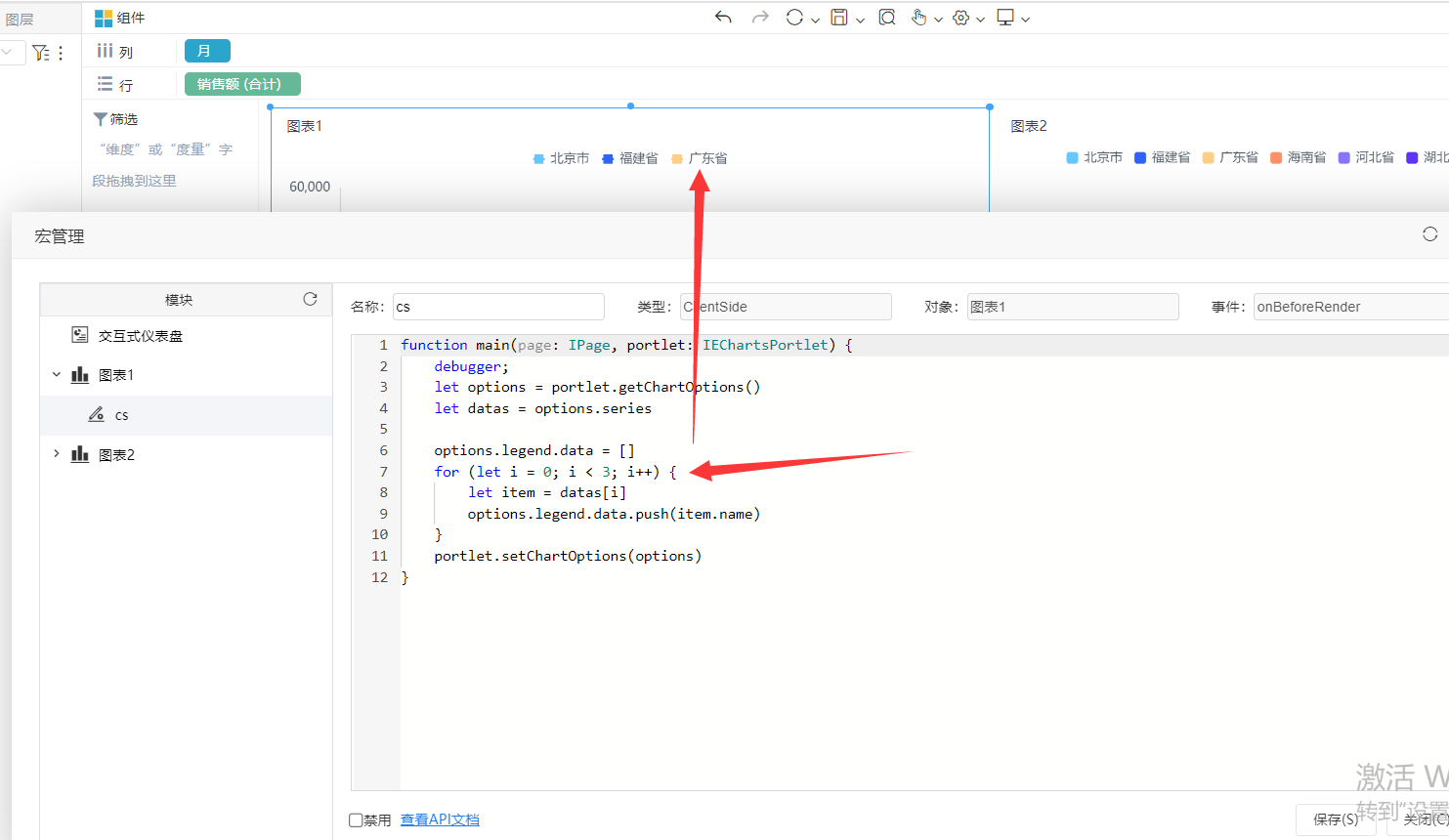Image resolution: width=1449 pixels, height=840 pixels.
Task: Click the 筛选 funnel icon
Action: 100,119
